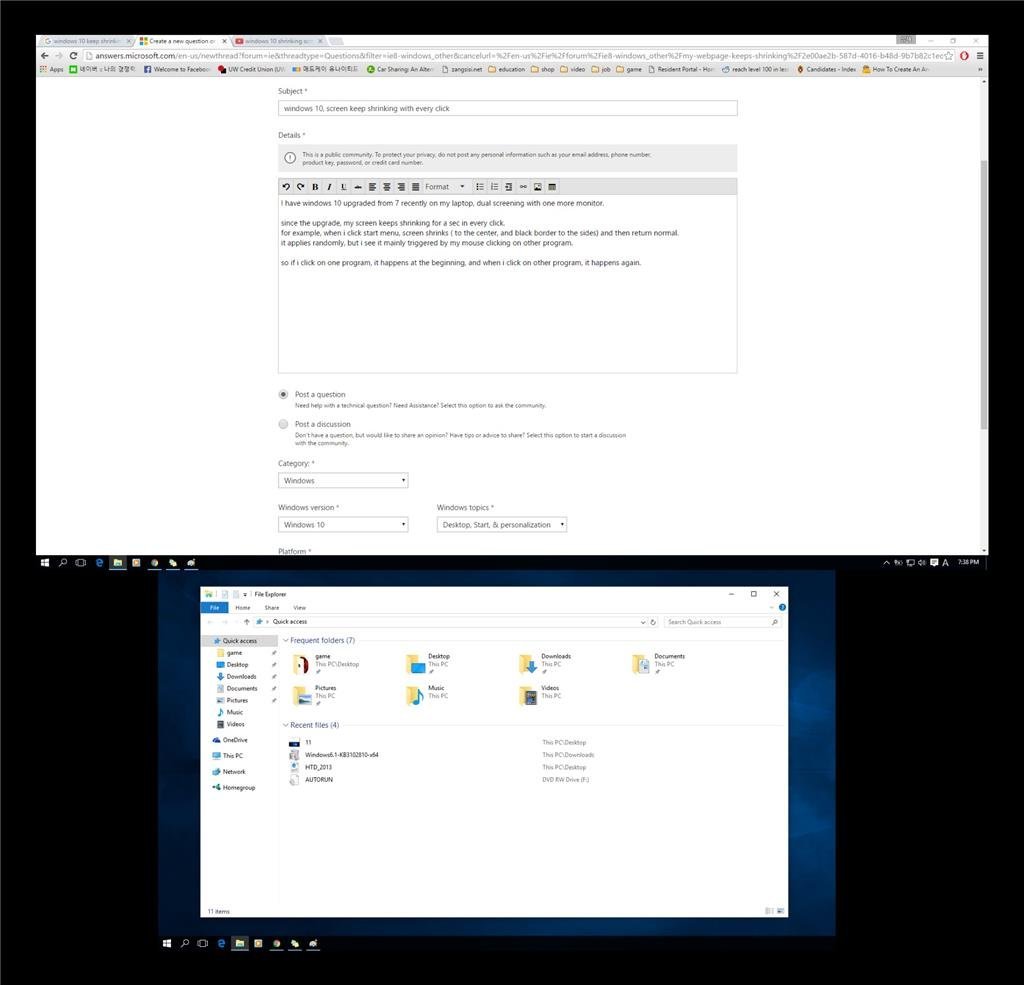
Task: Open the File tab in File Explorer
Action: coord(214,607)
